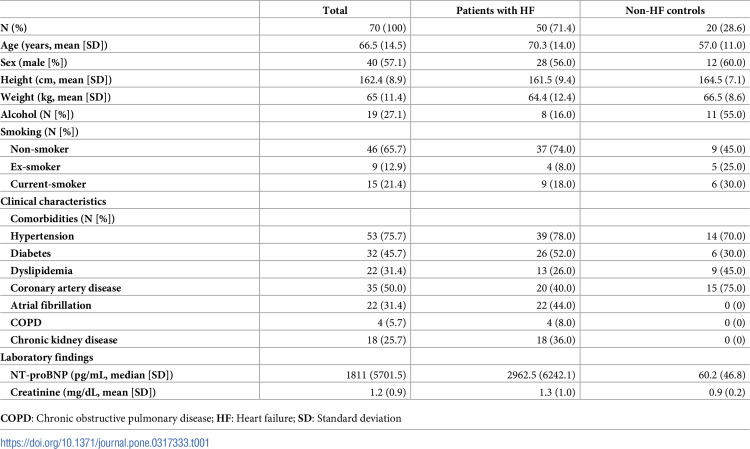Select the Patients with HF column header
750x449 pixels.
click(x=493, y=10)
